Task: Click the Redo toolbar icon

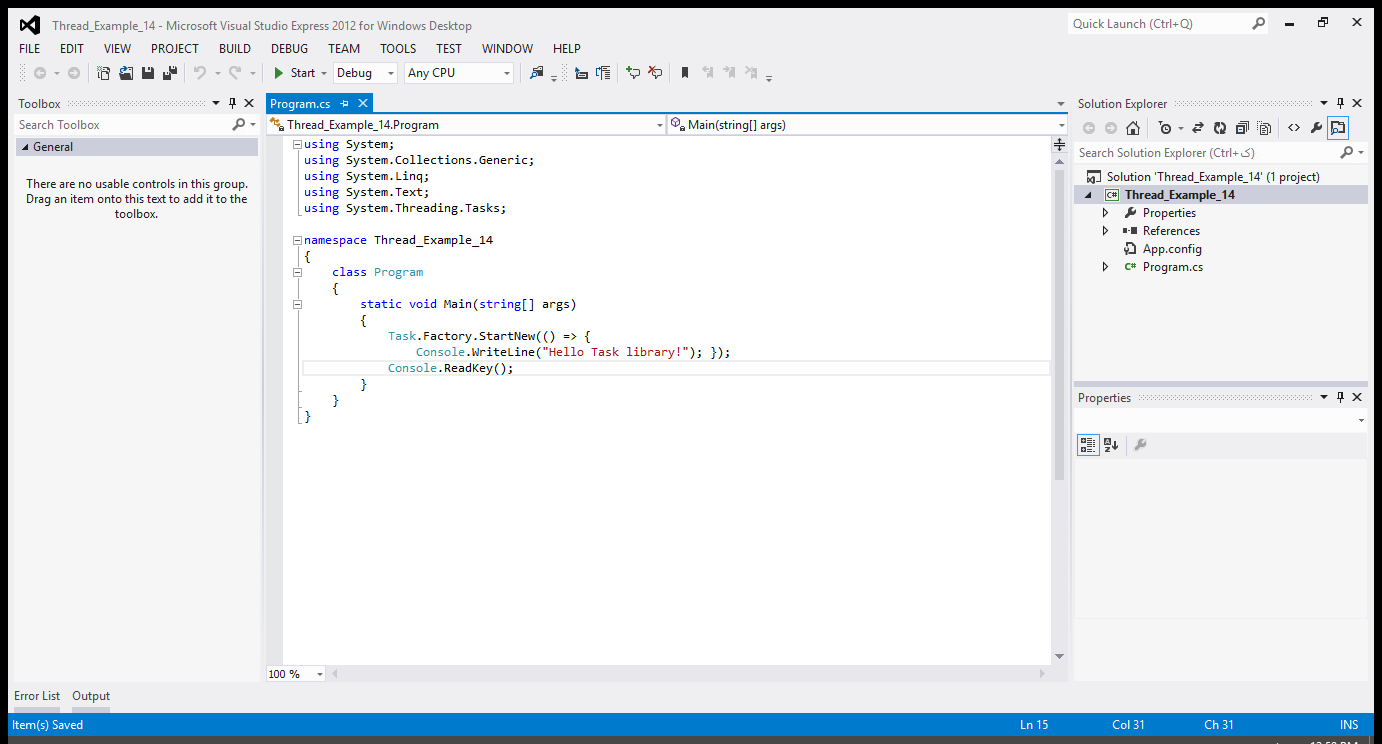Action: coord(235,73)
